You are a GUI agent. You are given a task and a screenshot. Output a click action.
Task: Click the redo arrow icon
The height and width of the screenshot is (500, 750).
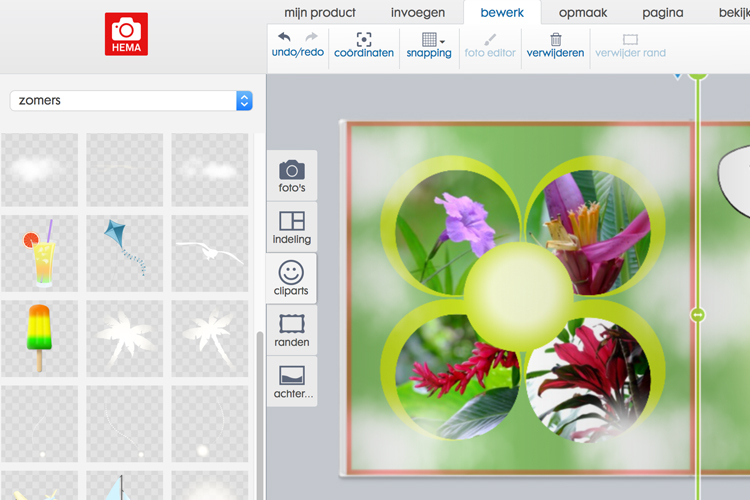click(x=311, y=37)
